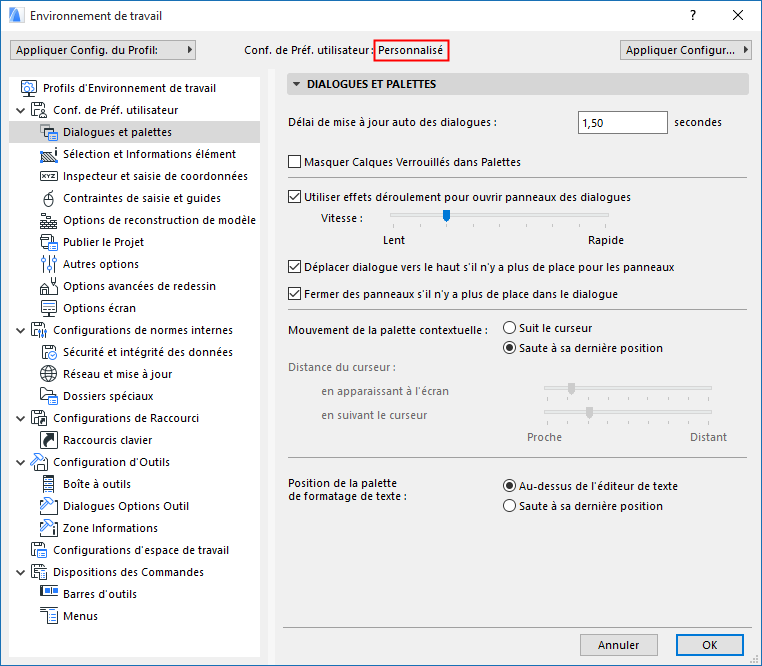Open the Autres options settings page
Viewport: 762px width, 666px height.
pos(101,264)
